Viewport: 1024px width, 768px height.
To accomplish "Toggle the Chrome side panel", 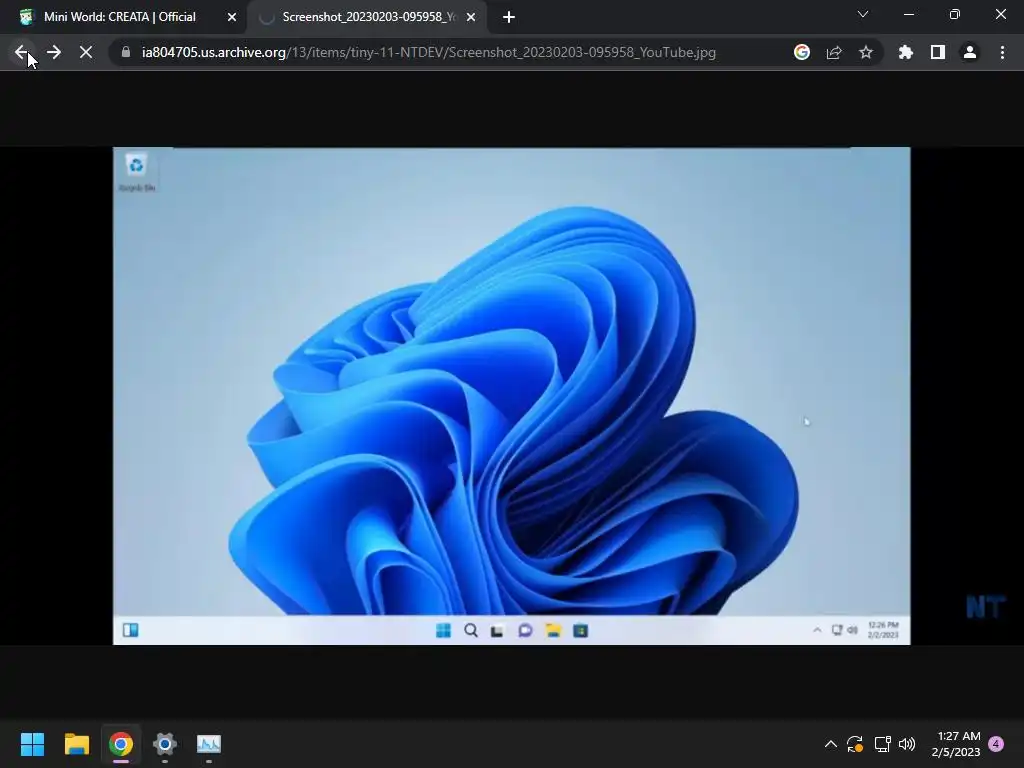I will tap(938, 52).
